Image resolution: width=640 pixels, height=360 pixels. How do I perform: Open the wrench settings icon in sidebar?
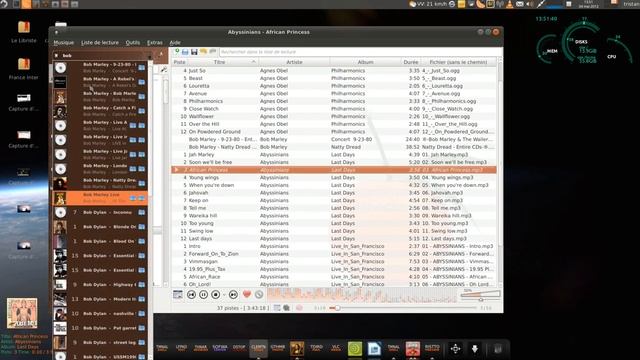(x=164, y=70)
